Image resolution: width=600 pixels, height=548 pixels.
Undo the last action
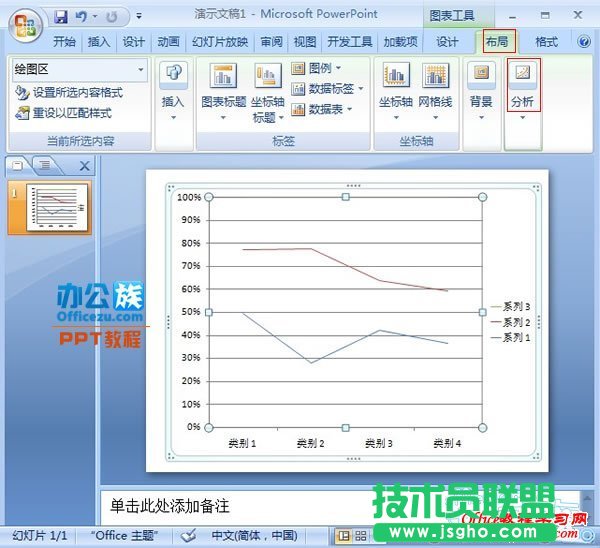pos(81,16)
